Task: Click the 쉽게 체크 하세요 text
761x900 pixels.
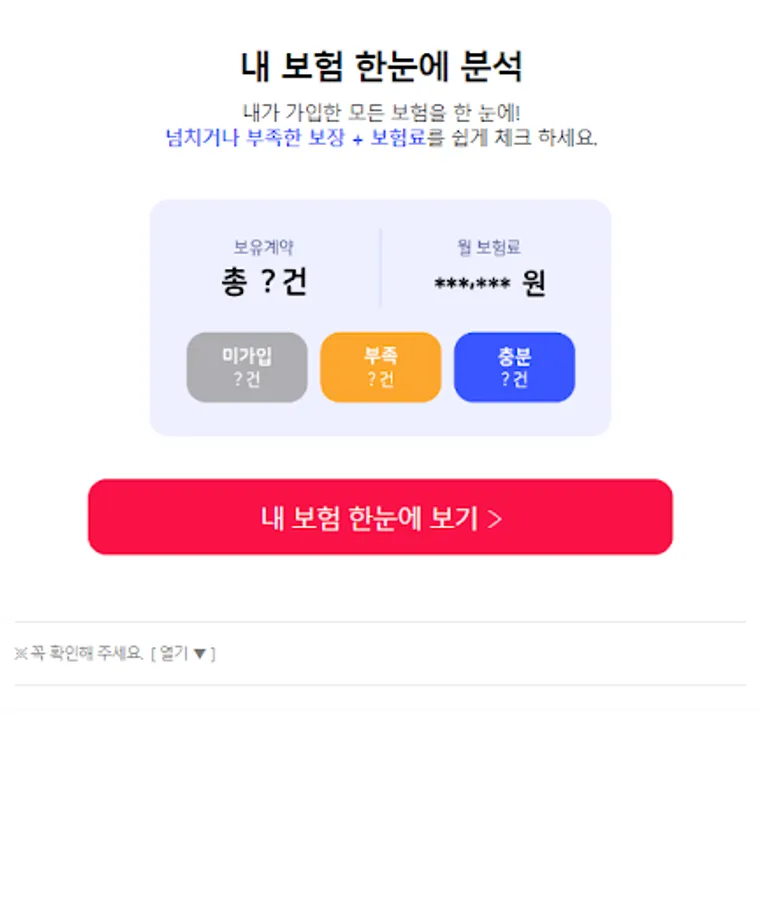Action: point(524,138)
